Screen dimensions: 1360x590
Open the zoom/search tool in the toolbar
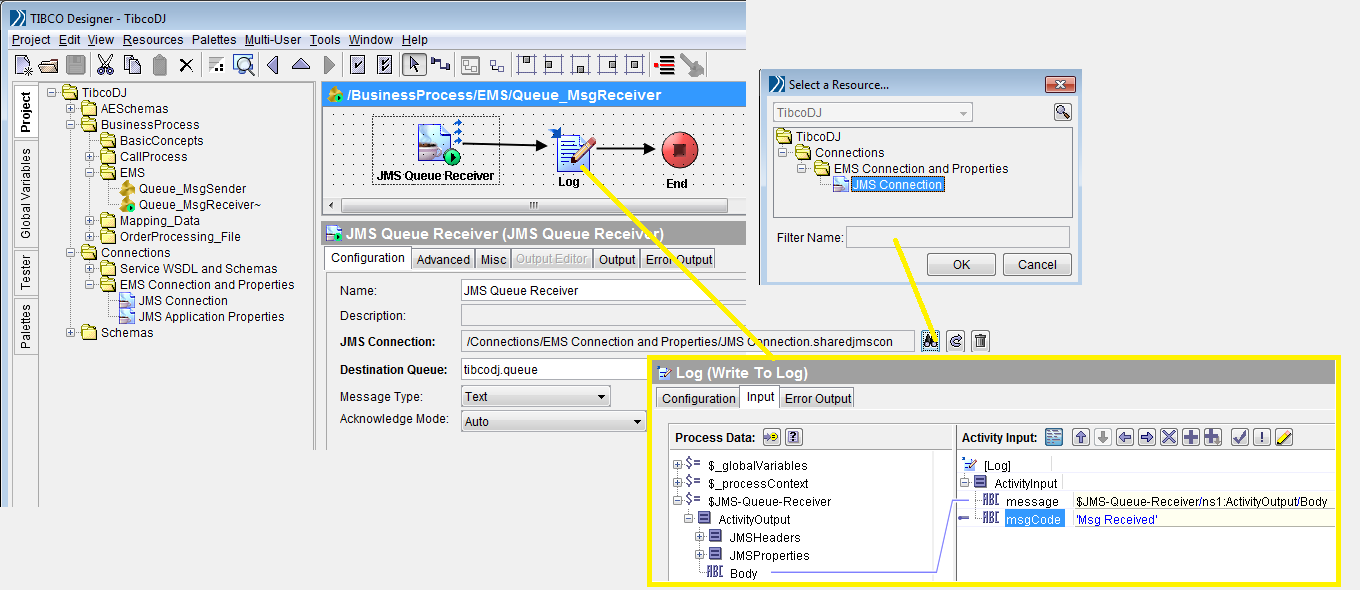click(x=245, y=62)
